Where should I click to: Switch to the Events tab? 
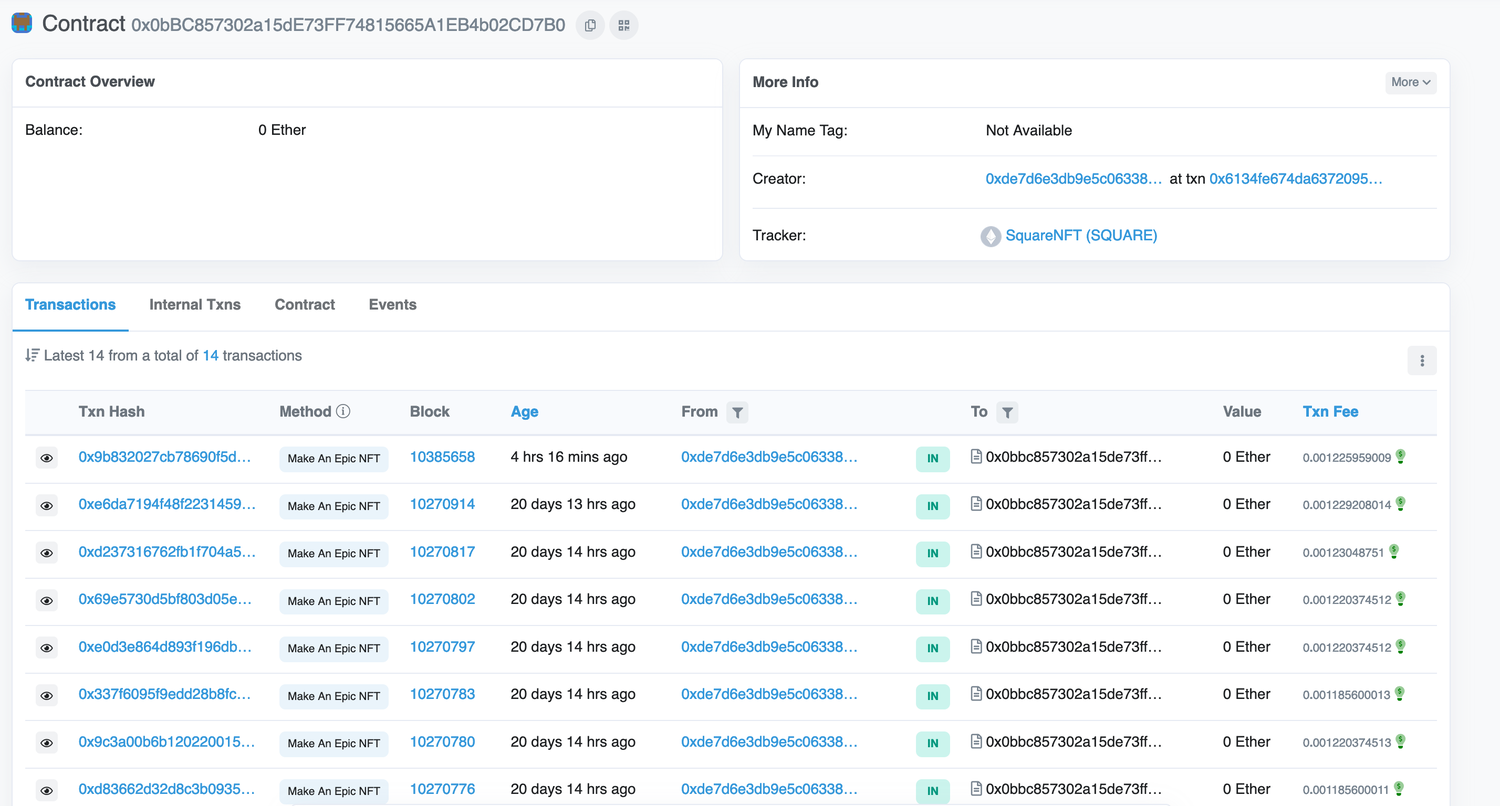392,304
